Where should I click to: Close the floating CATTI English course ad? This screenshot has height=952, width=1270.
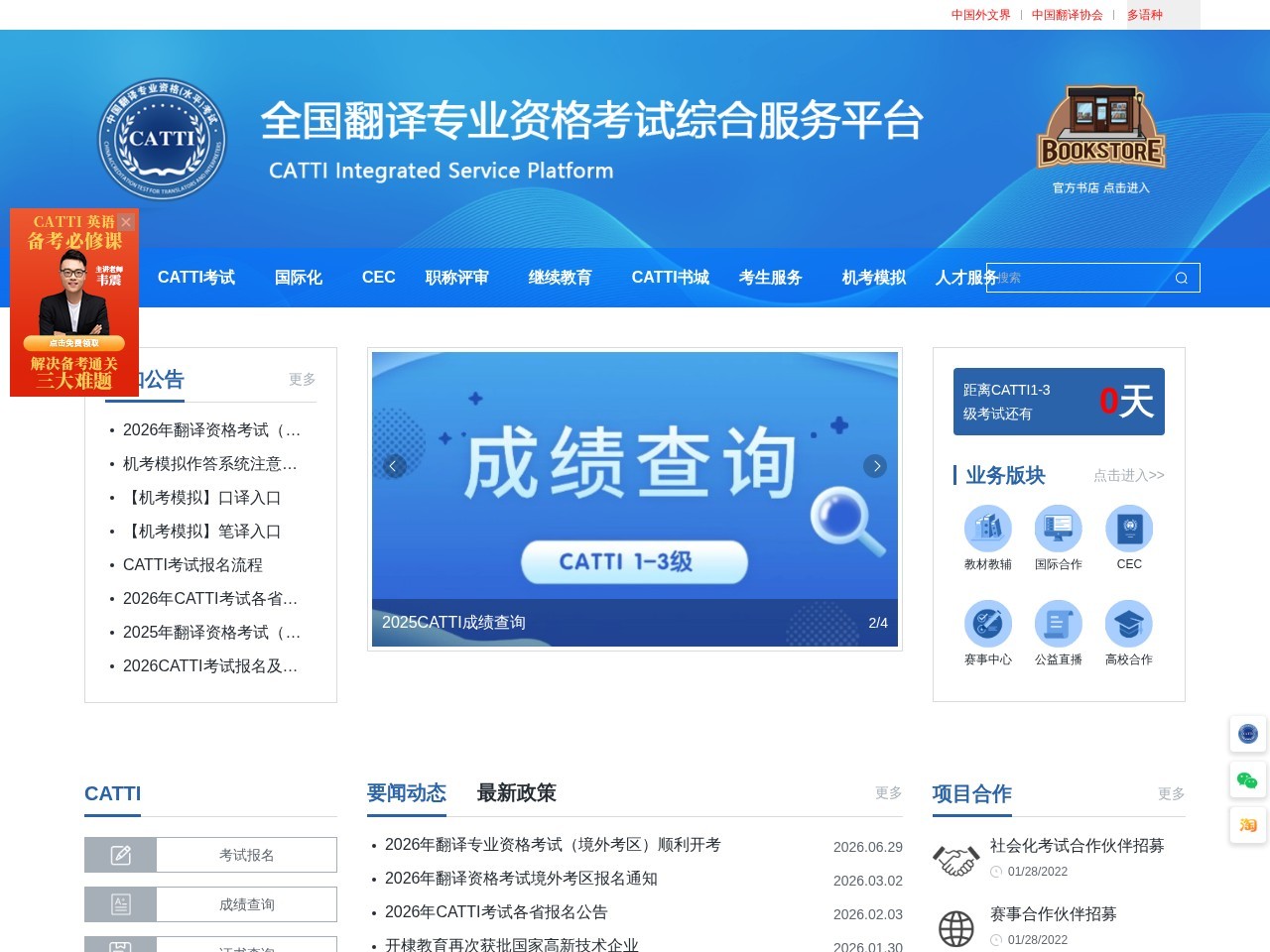pyautogui.click(x=126, y=222)
